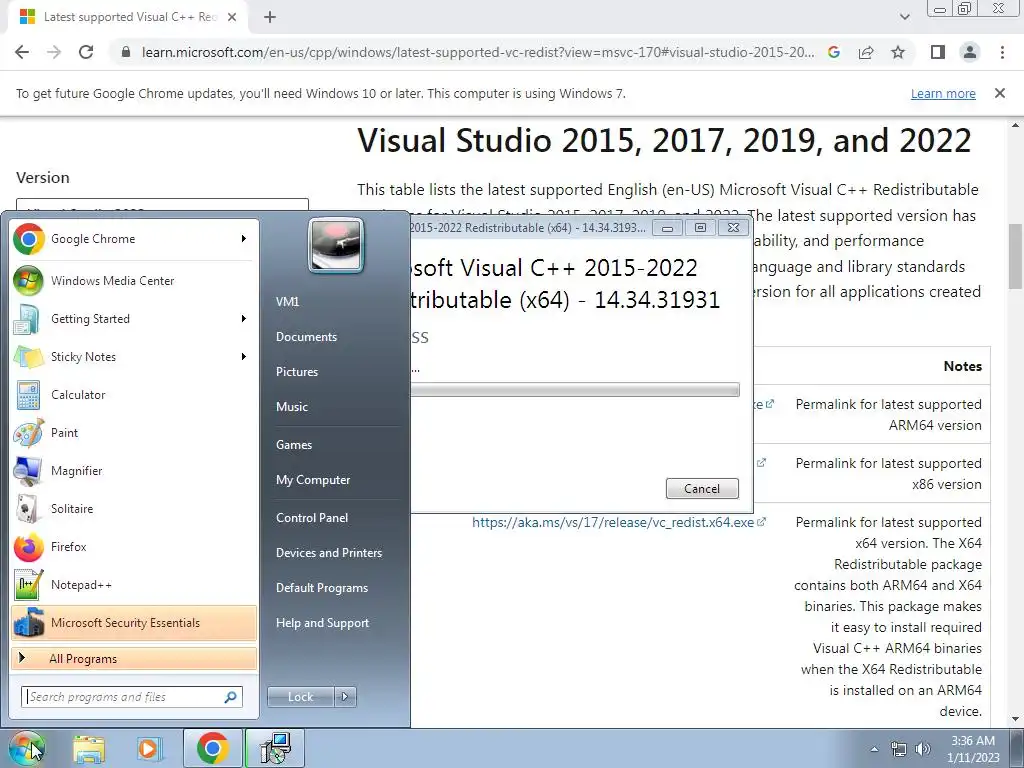This screenshot has width=1024, height=768.
Task: Click the user account picture
Action: [x=336, y=246]
